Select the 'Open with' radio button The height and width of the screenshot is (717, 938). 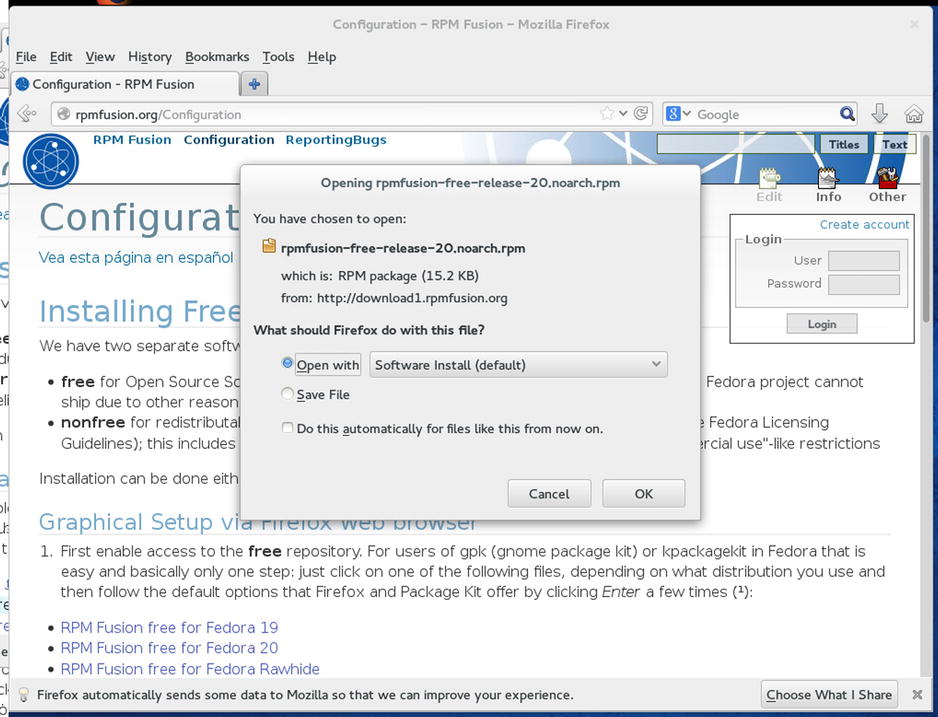coord(288,365)
